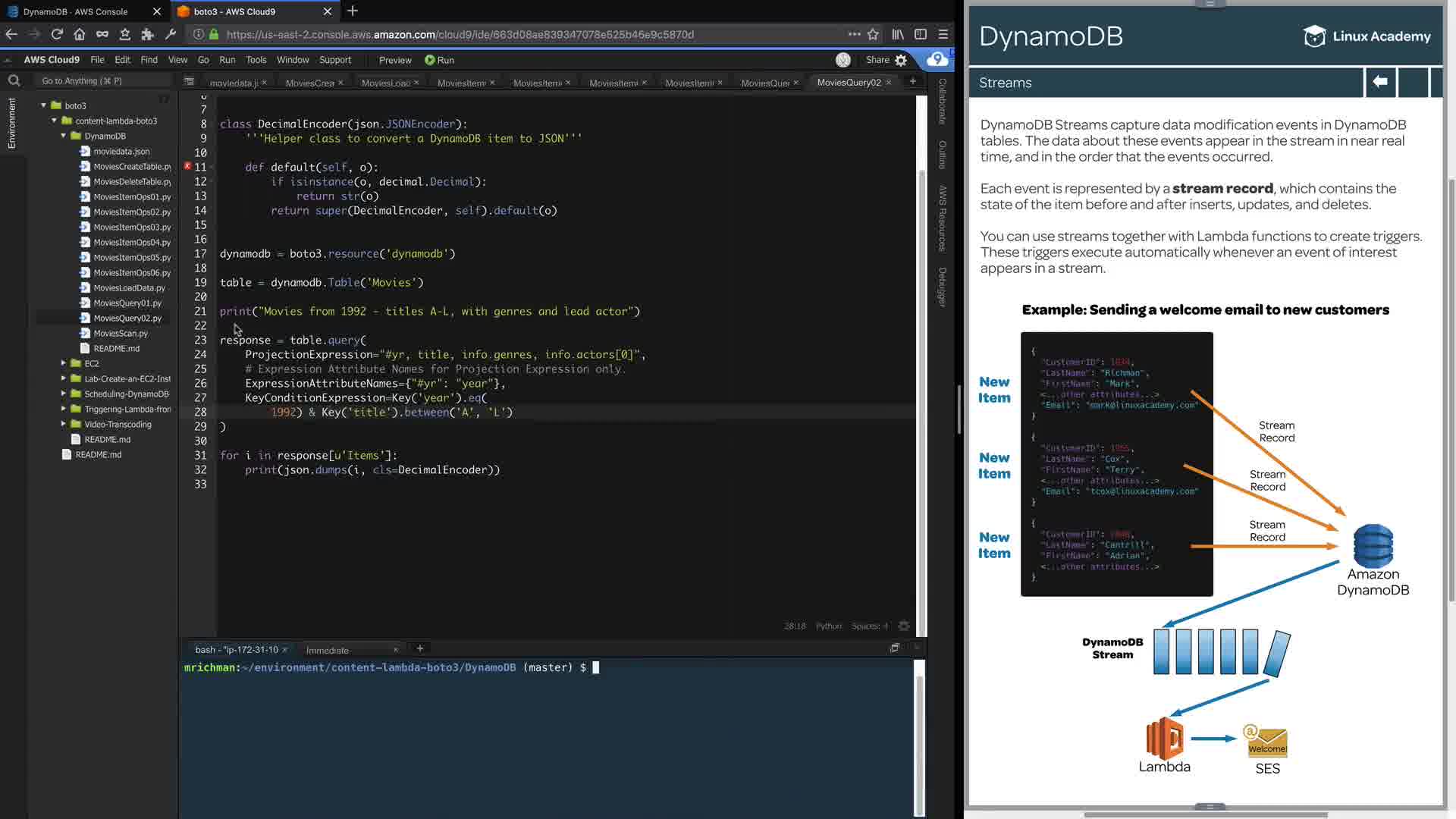
Task: Click the back arrow in Streams slide
Action: click(1380, 82)
